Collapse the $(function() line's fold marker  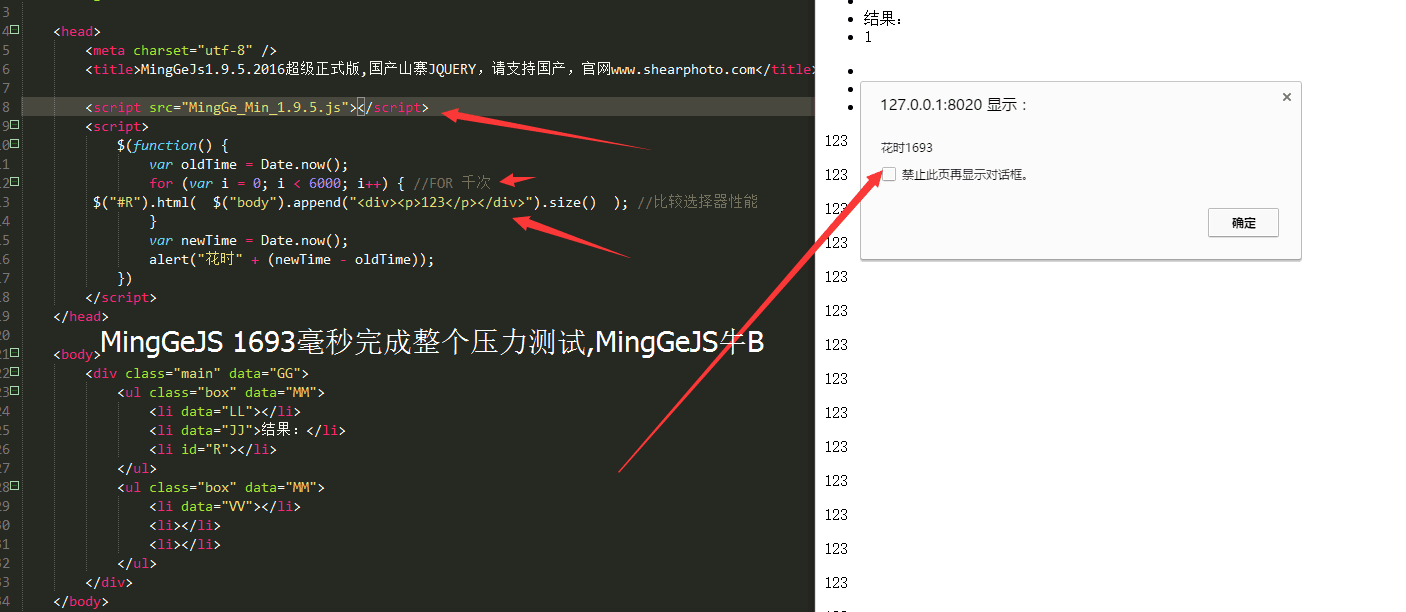coord(14,145)
